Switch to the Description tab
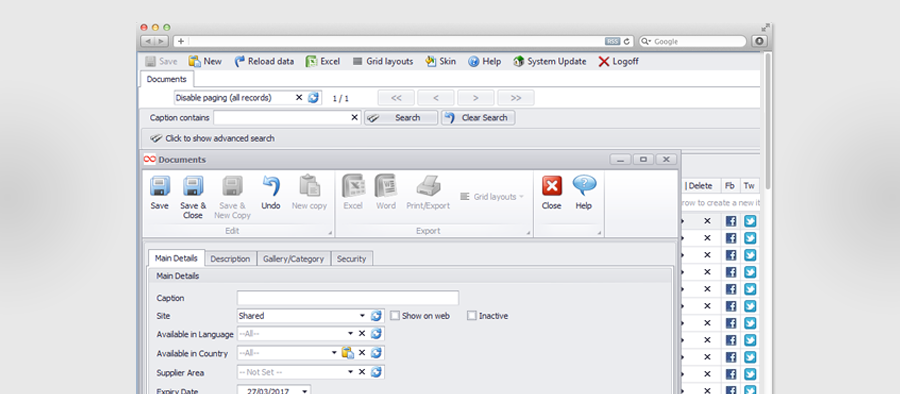Screen dimensions: 900x394 pos(230,259)
